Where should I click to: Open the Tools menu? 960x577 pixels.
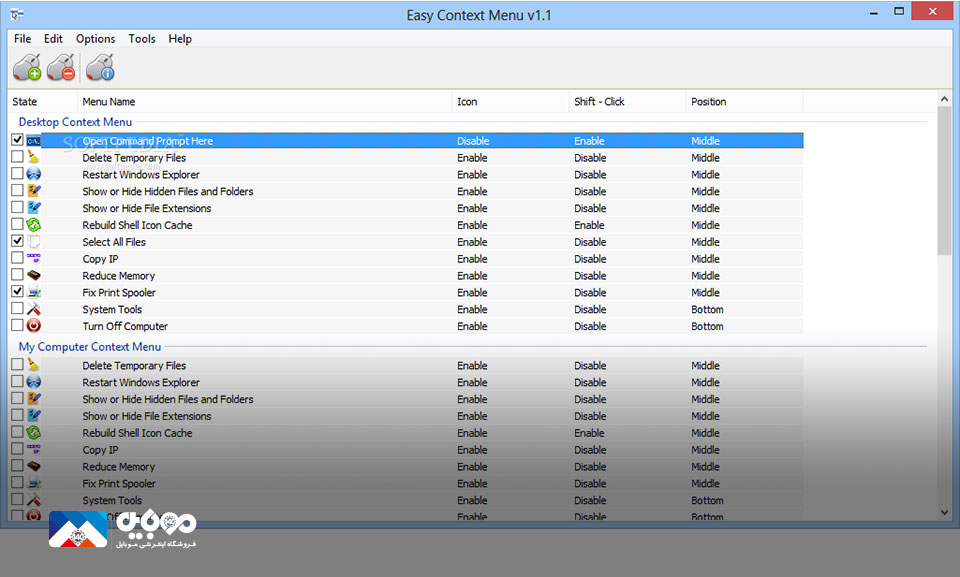pyautogui.click(x=141, y=39)
